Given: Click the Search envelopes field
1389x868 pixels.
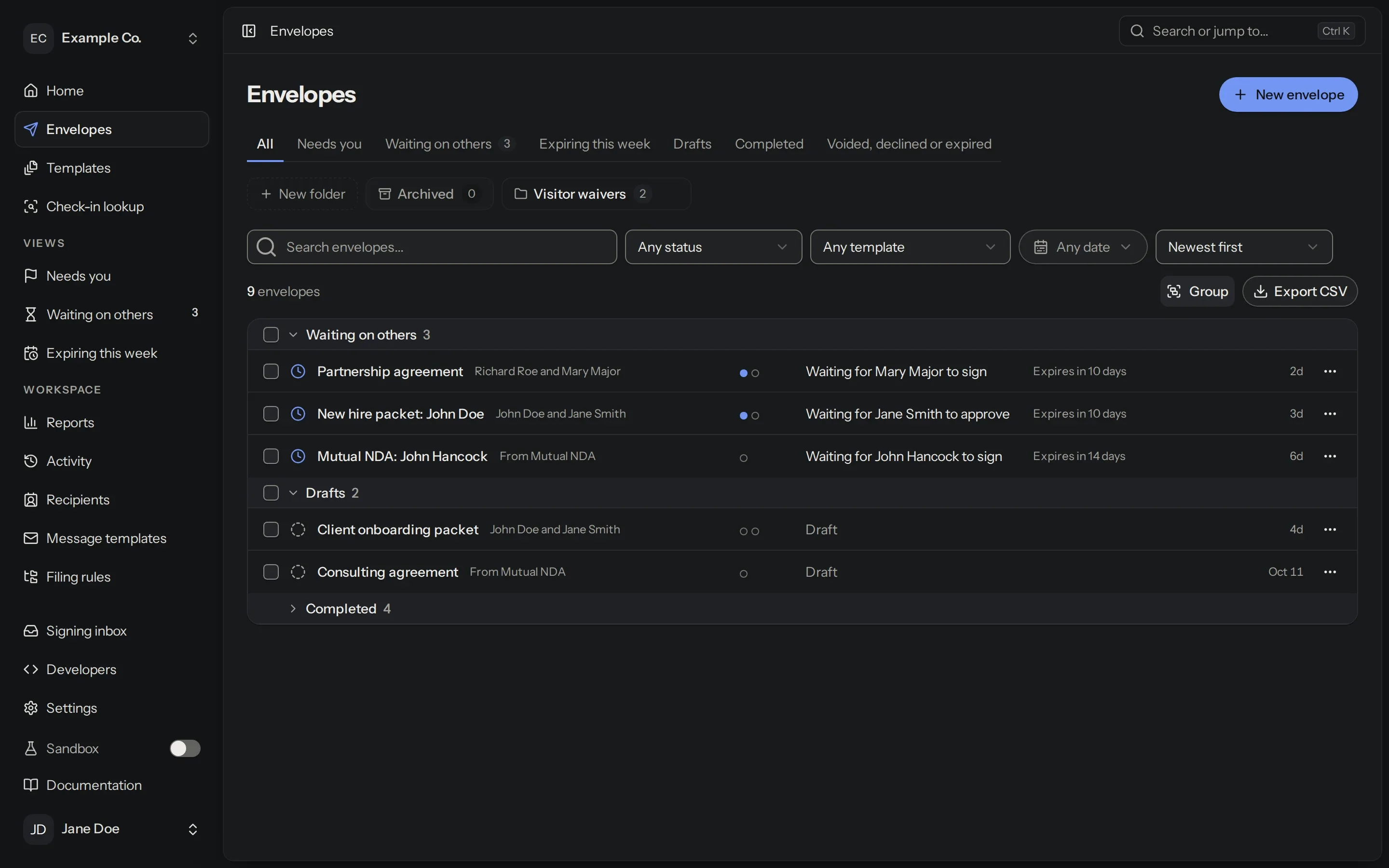Looking at the screenshot, I should tap(432, 247).
